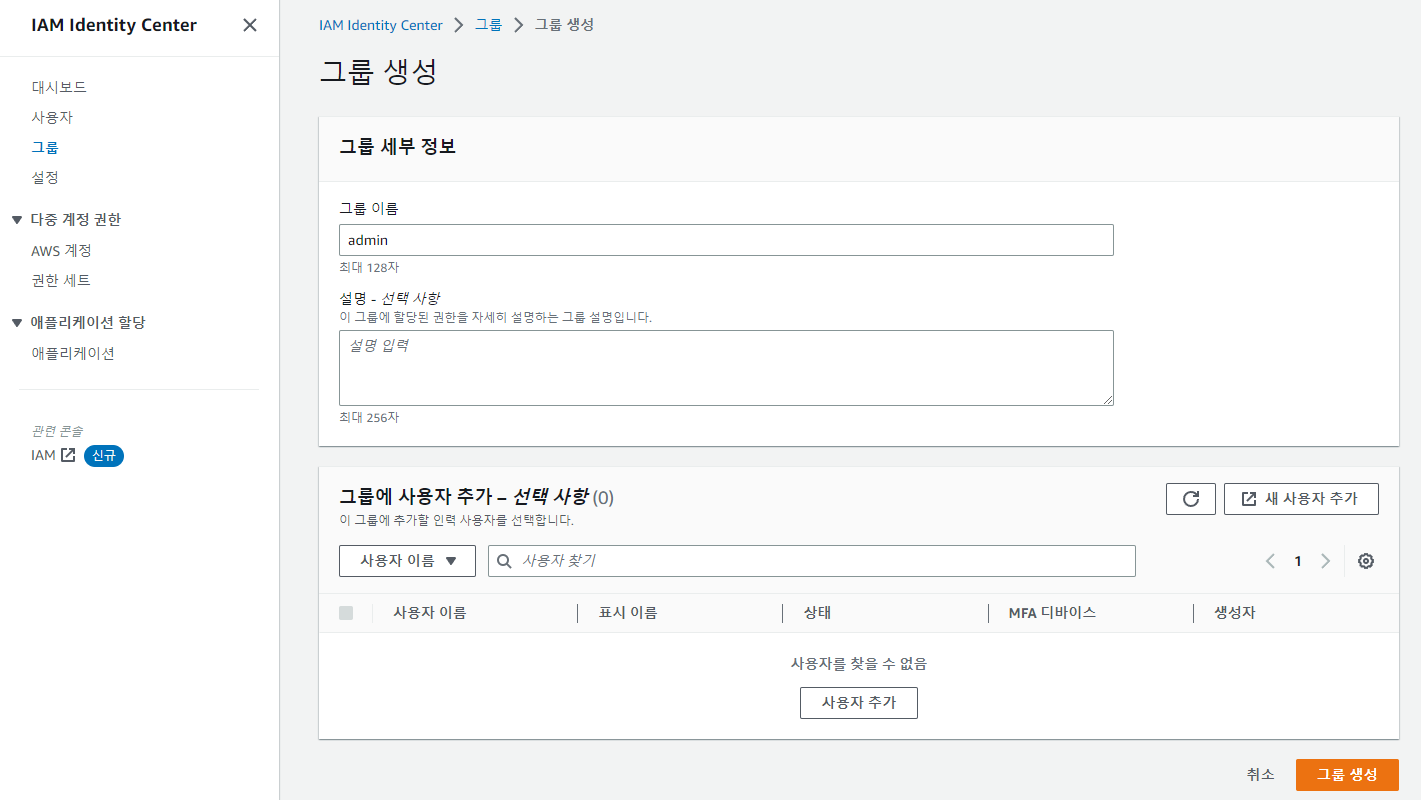
Task: Select 그룹 in the sidebar
Action: coord(45,147)
